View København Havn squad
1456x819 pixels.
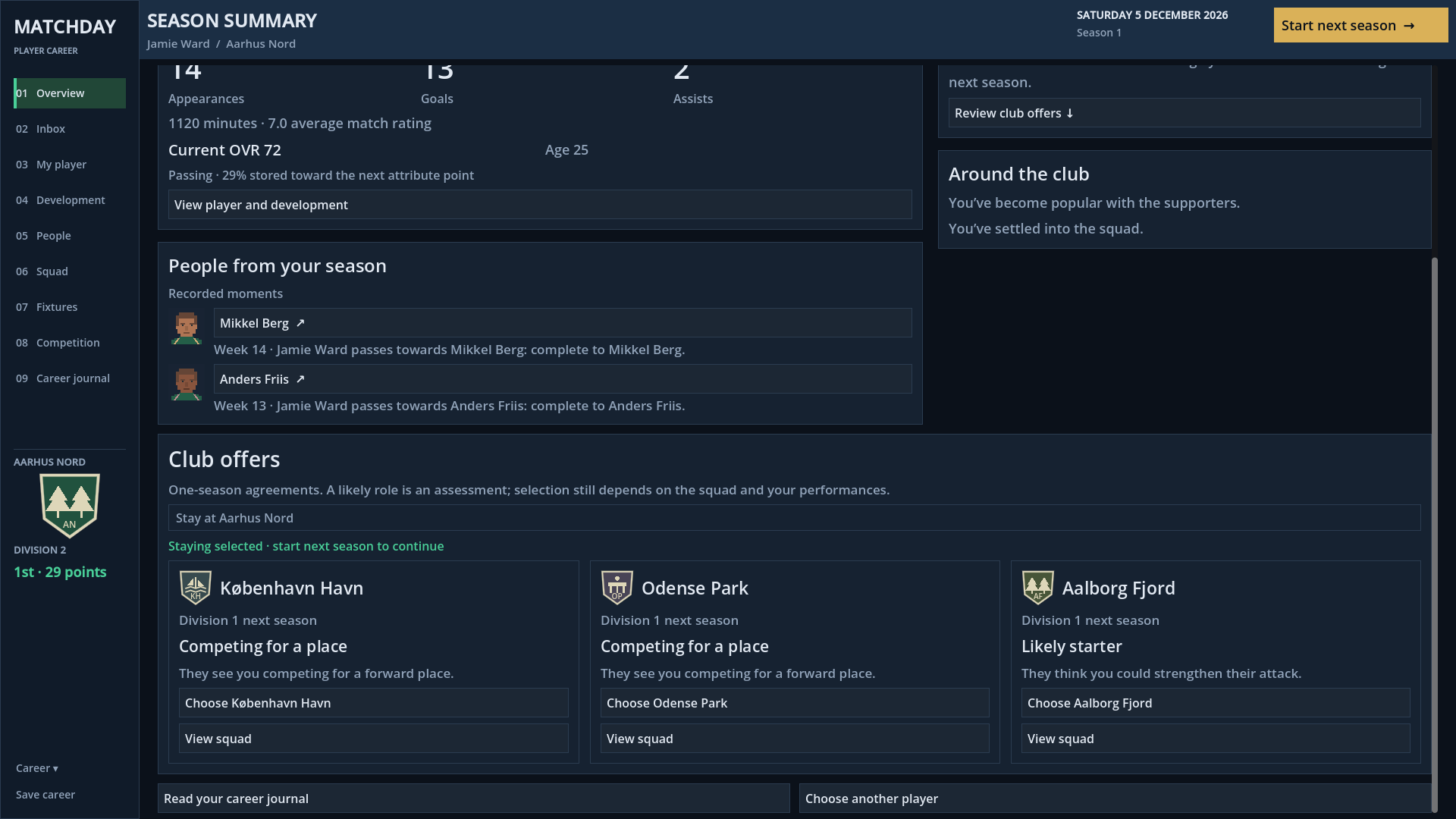374,739
